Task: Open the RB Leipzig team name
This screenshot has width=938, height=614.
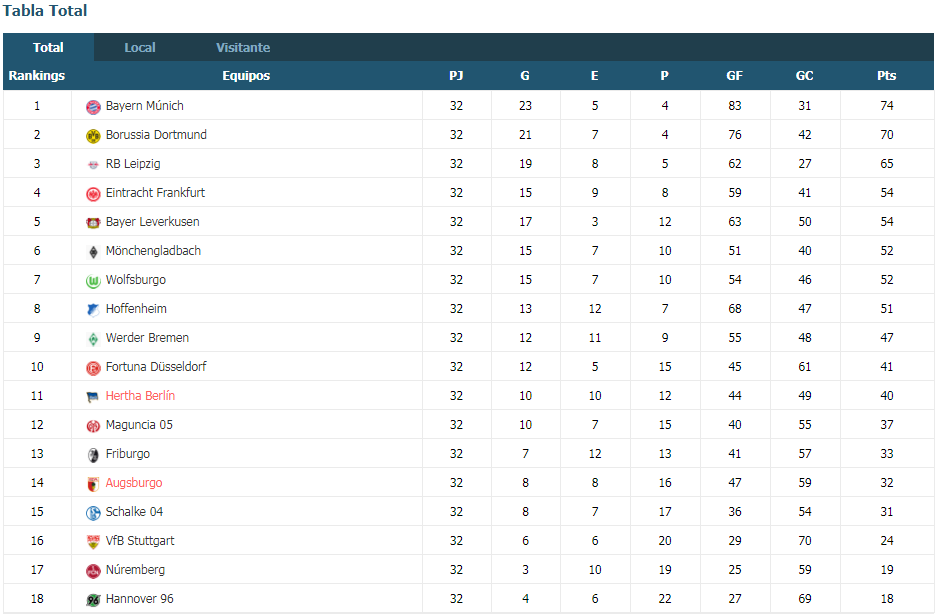Action: coord(133,163)
